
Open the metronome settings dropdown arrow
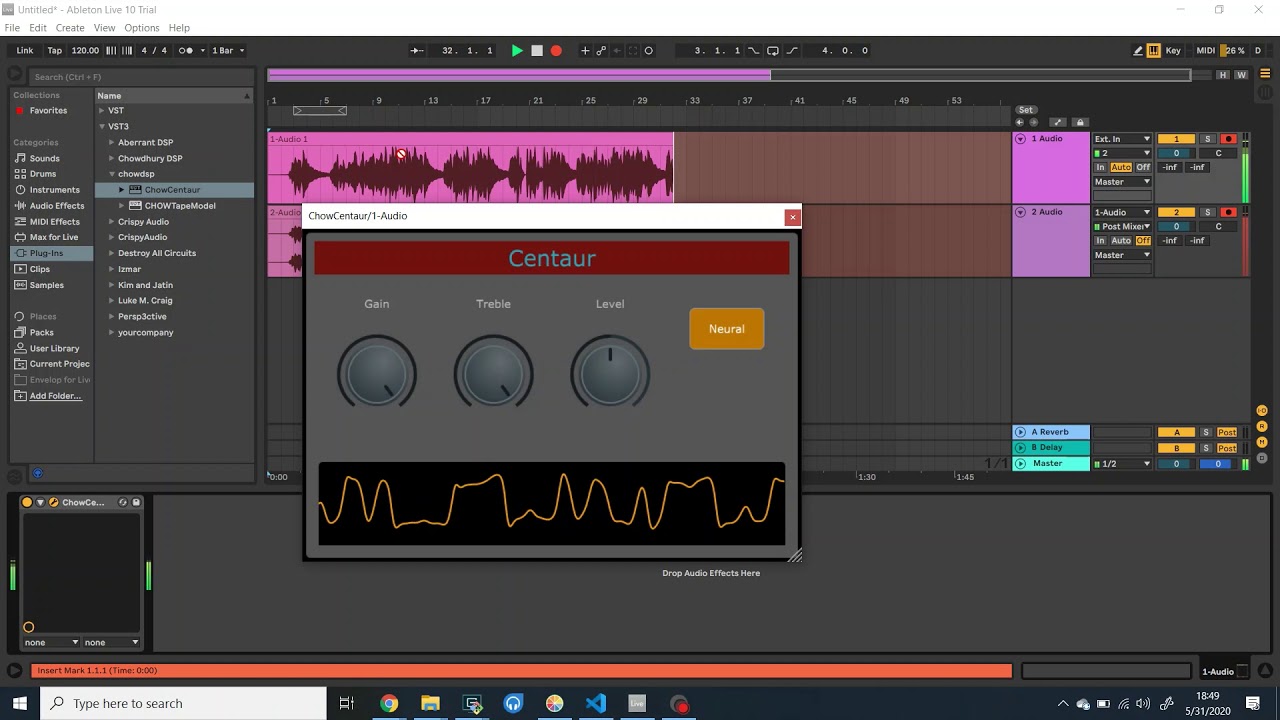pyautogui.click(x=203, y=50)
